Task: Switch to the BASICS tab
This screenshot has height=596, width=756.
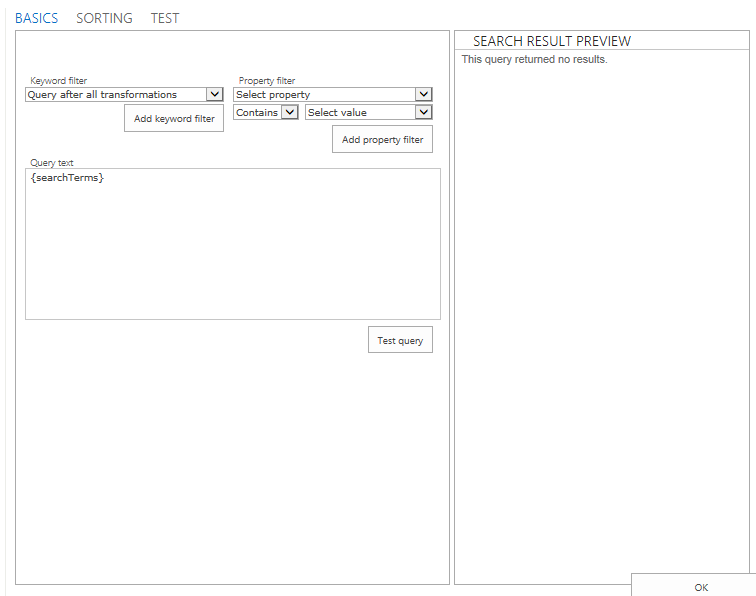Action: point(36,18)
